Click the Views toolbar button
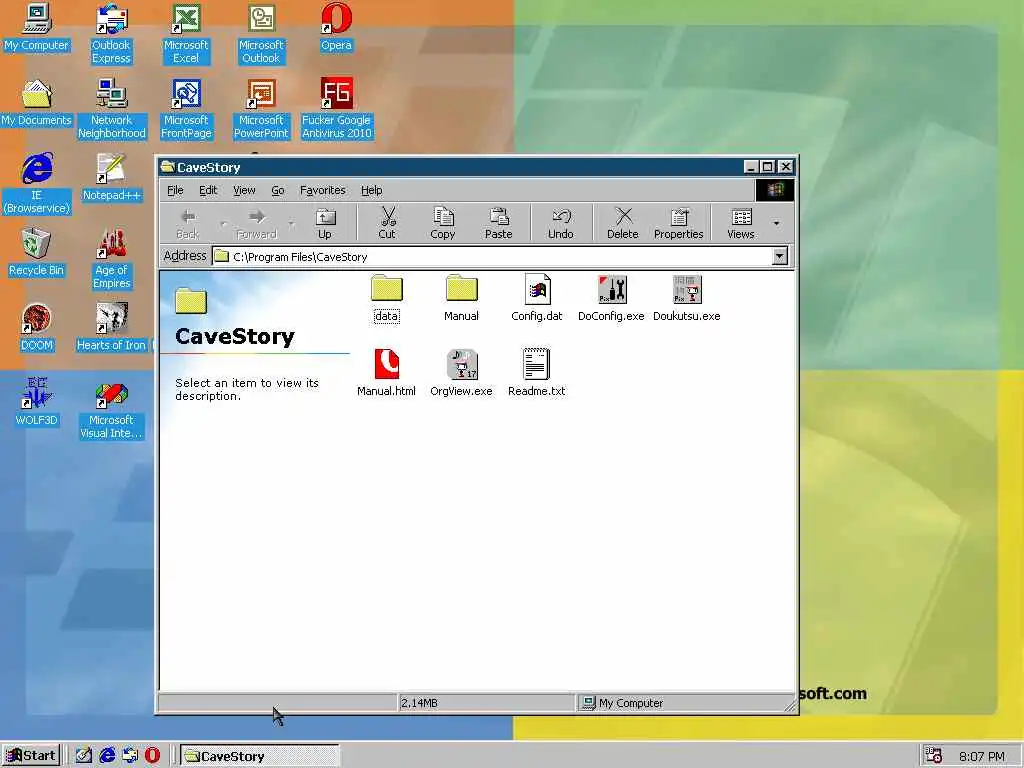 tap(741, 224)
